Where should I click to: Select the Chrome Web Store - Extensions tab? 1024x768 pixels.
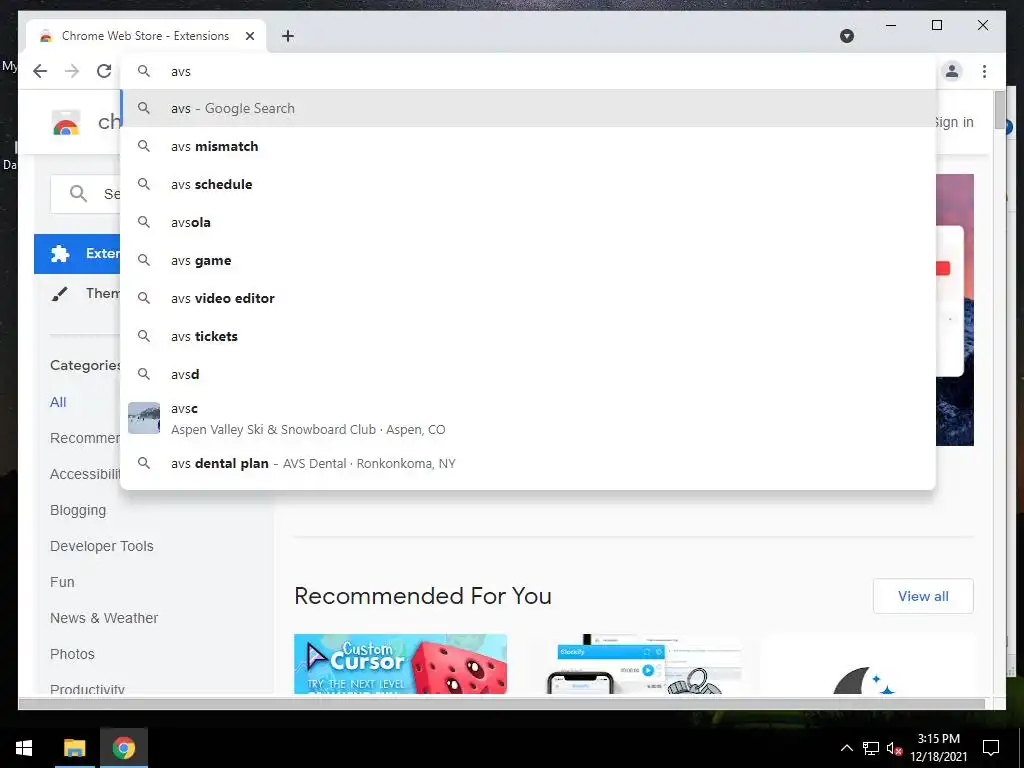click(146, 36)
